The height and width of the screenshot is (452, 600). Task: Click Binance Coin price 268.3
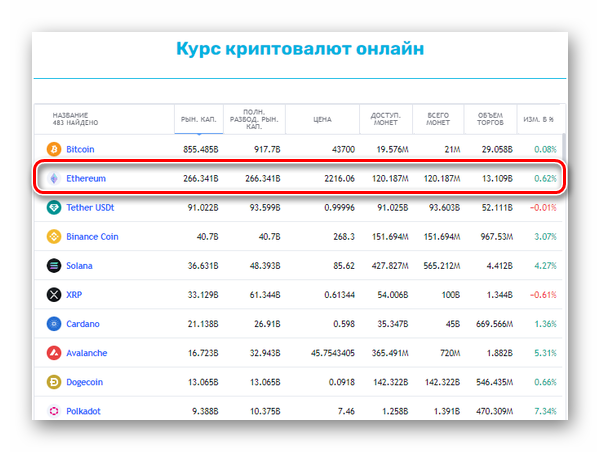[x=344, y=237]
